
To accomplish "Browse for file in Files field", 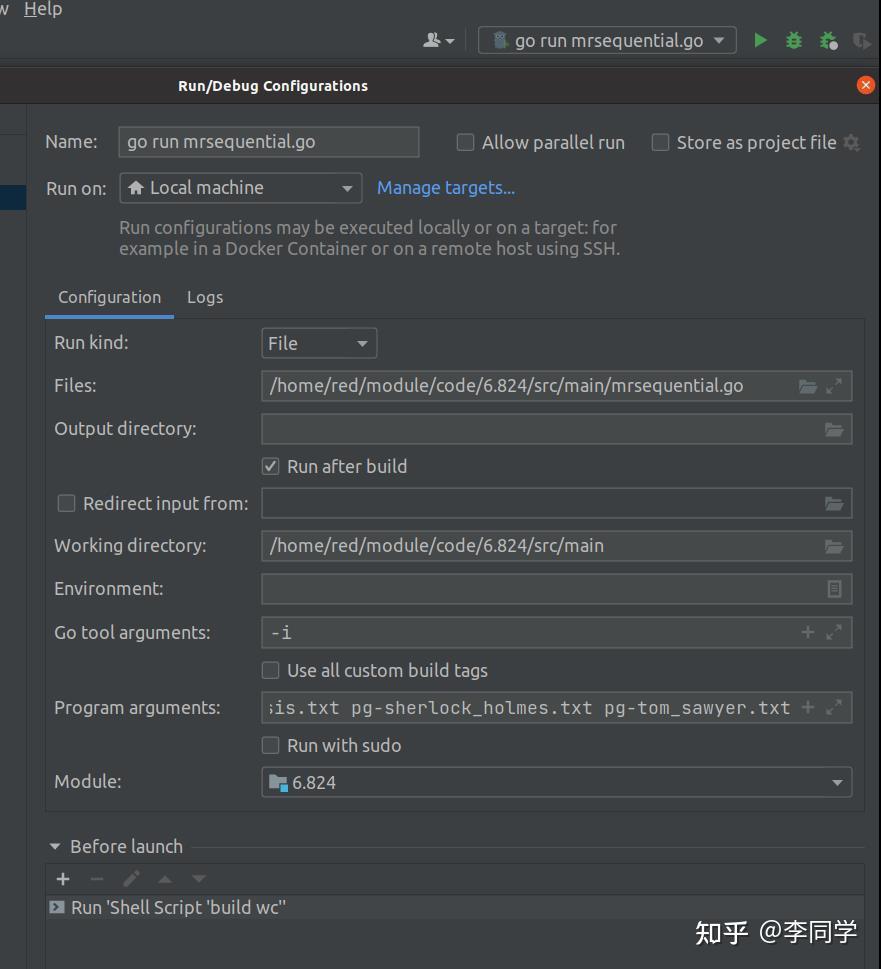I will tap(808, 386).
